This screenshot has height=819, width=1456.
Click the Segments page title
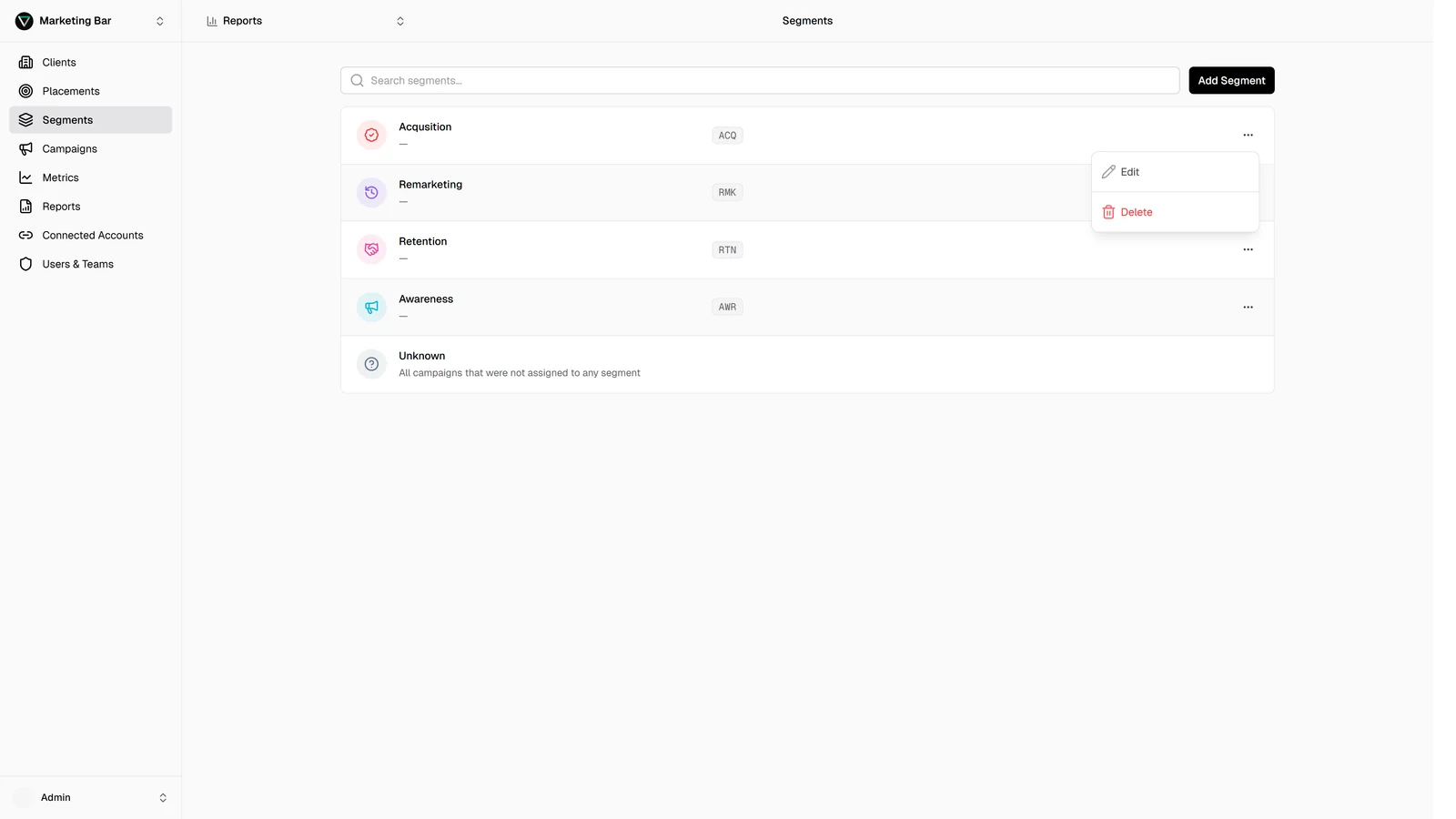(807, 21)
